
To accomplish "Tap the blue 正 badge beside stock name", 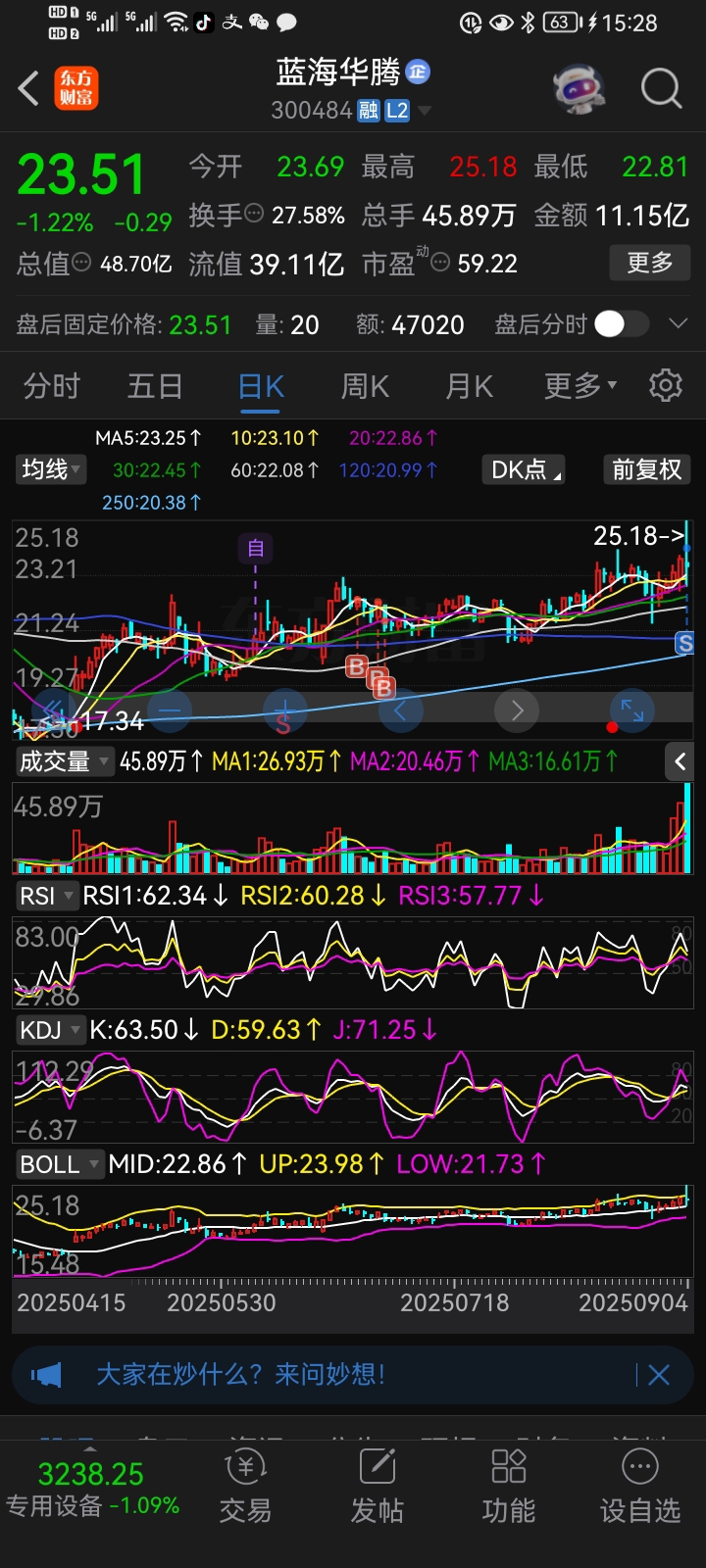I will pos(418,72).
